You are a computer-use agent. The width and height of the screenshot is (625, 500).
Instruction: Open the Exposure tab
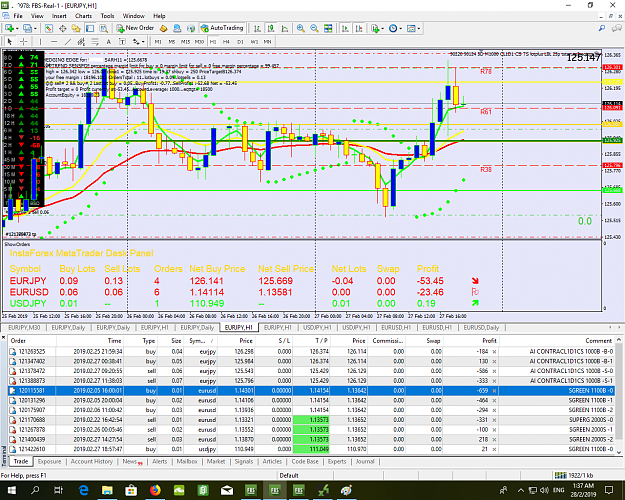tap(49, 461)
